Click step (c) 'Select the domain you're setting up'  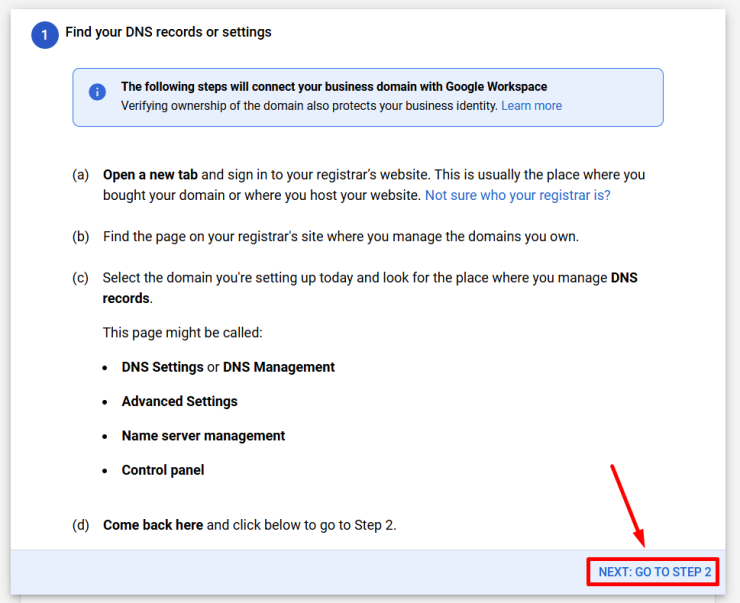[370, 288]
